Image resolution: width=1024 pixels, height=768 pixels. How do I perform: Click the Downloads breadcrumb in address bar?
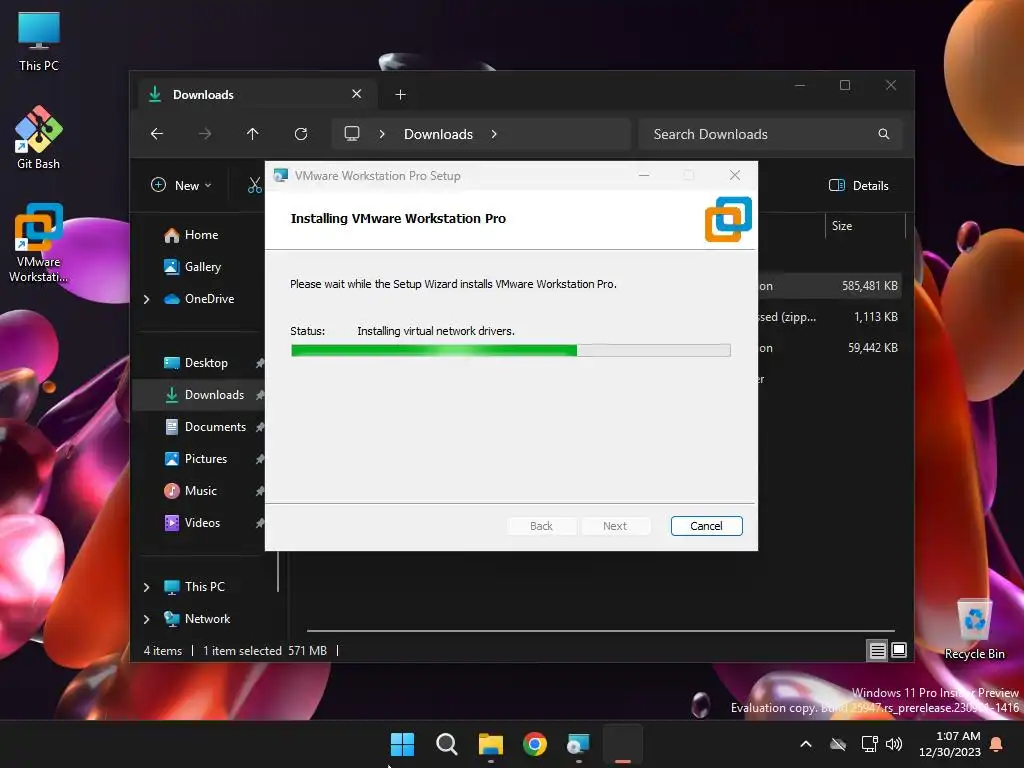click(x=438, y=134)
